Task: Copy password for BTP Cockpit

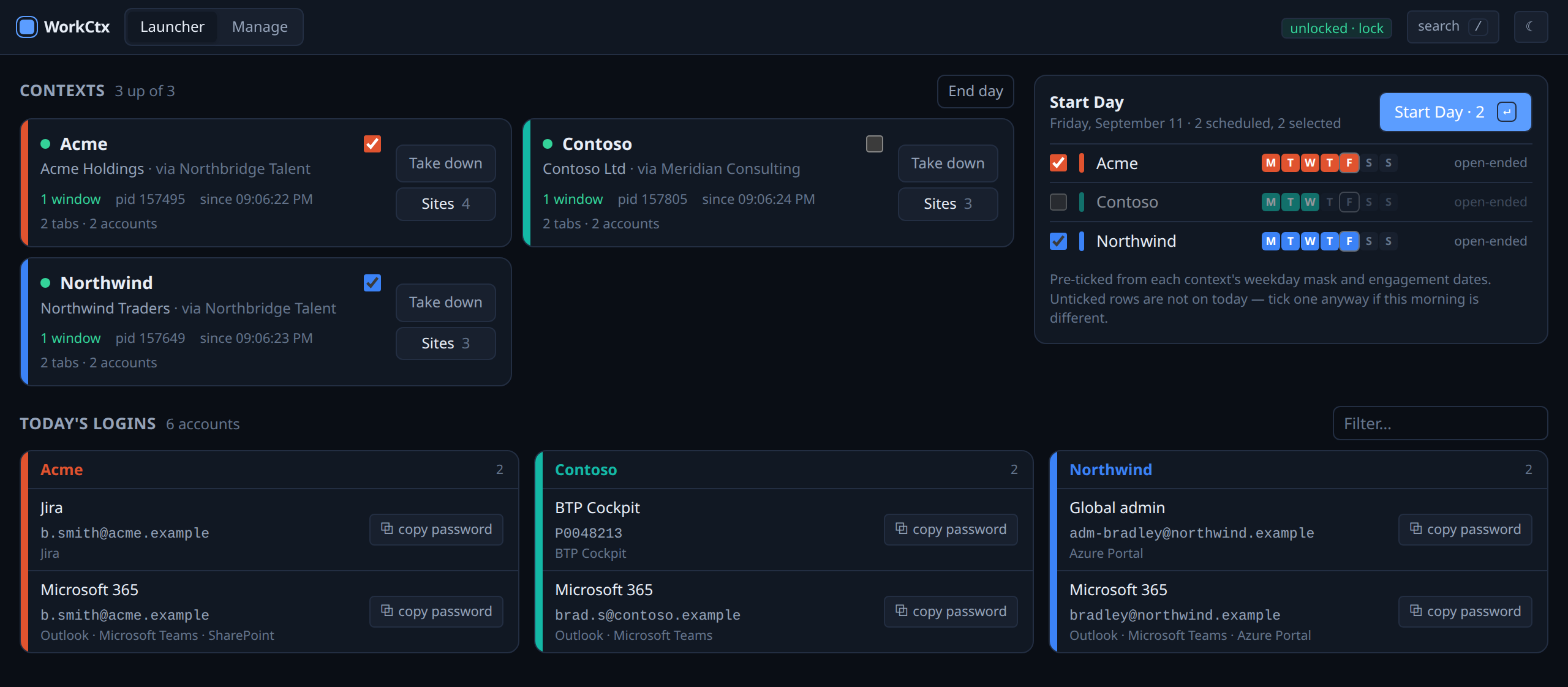Action: 951,530
